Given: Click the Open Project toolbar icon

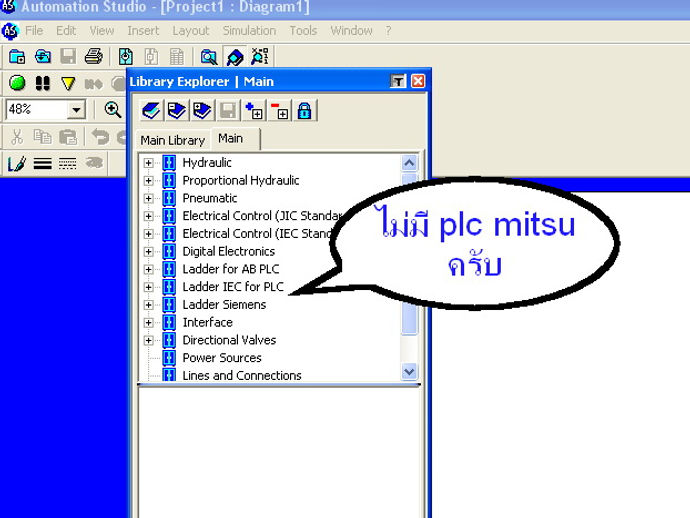Looking at the screenshot, I should 42,57.
